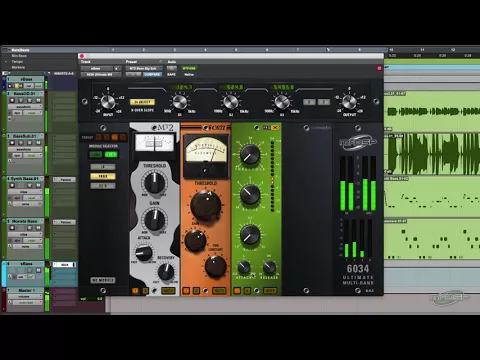Turn the white module ATTACK knob
The width and height of the screenshot is (480, 360).
tap(144, 253)
